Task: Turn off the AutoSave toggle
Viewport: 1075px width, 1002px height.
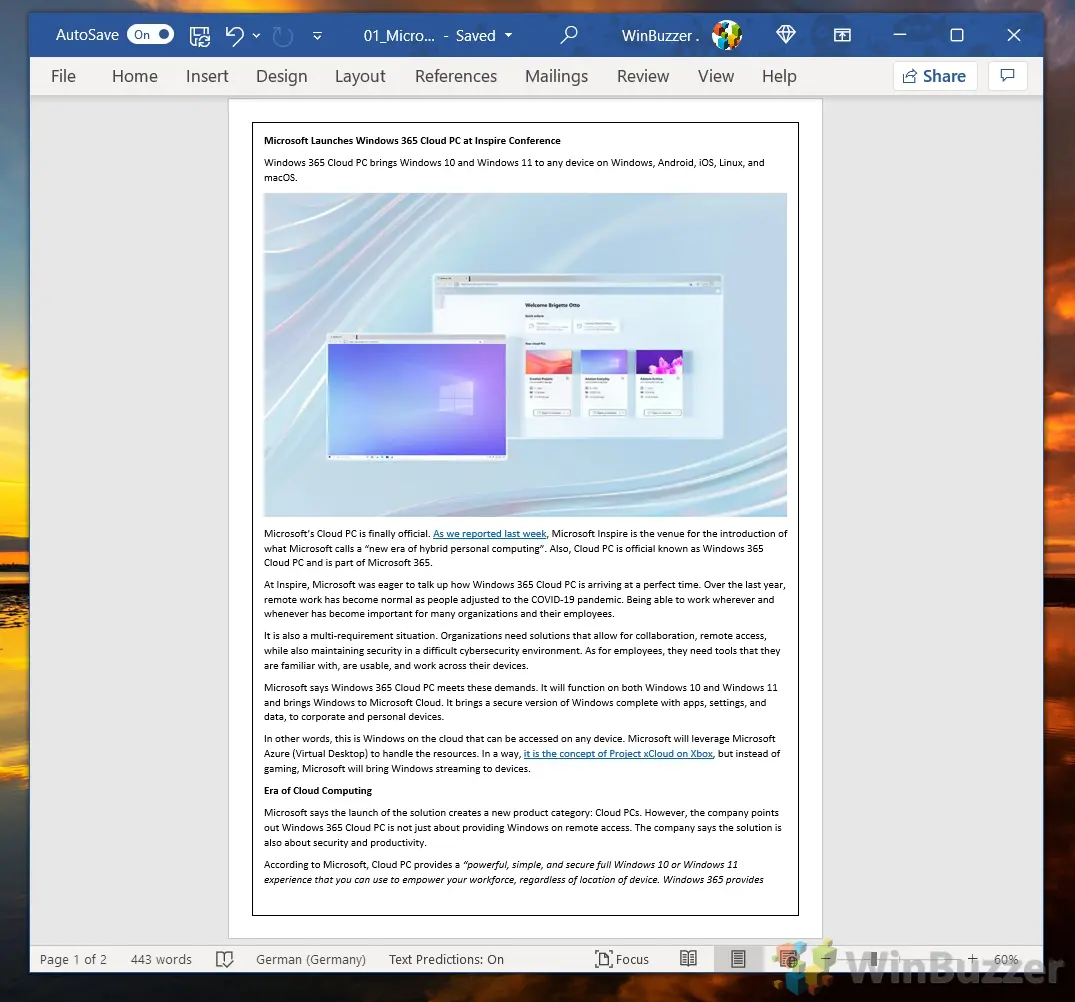Action: (150, 34)
